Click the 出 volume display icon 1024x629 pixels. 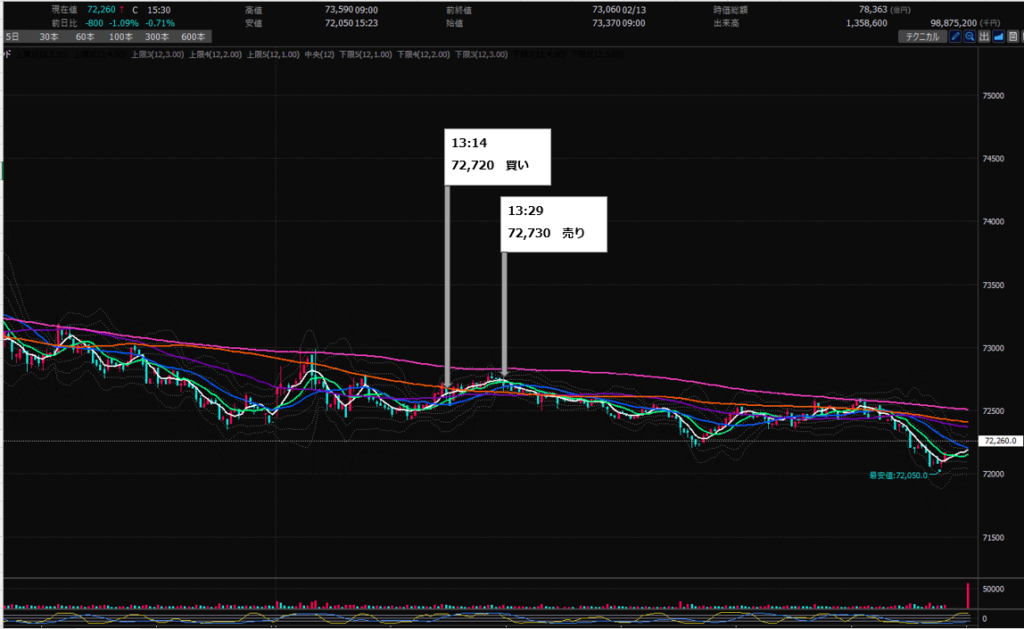tap(984, 36)
